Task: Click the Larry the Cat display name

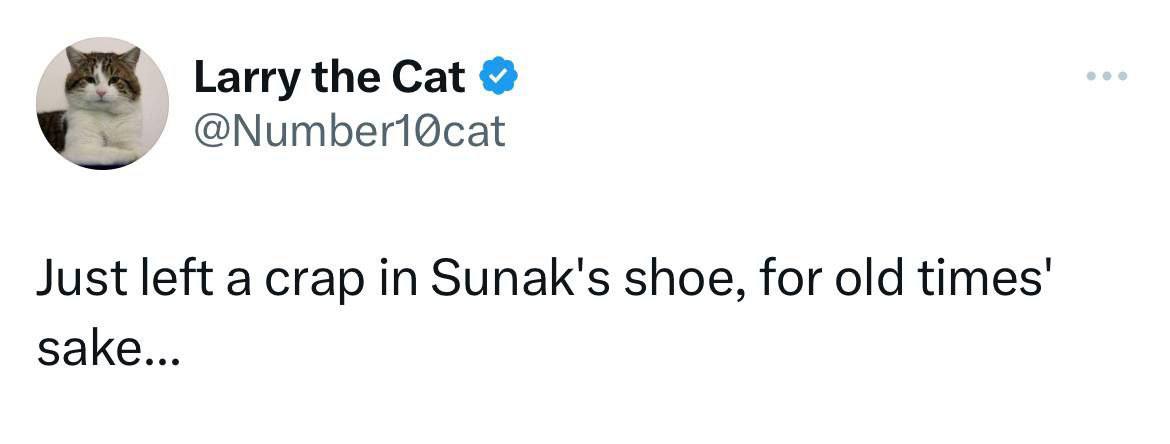Action: coord(329,78)
